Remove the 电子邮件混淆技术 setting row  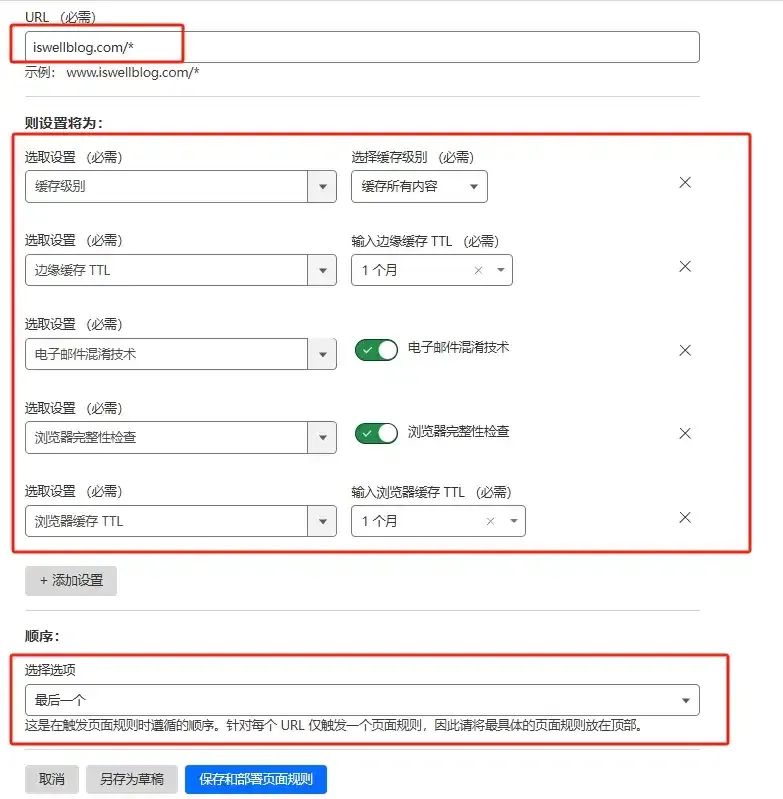[x=685, y=350]
